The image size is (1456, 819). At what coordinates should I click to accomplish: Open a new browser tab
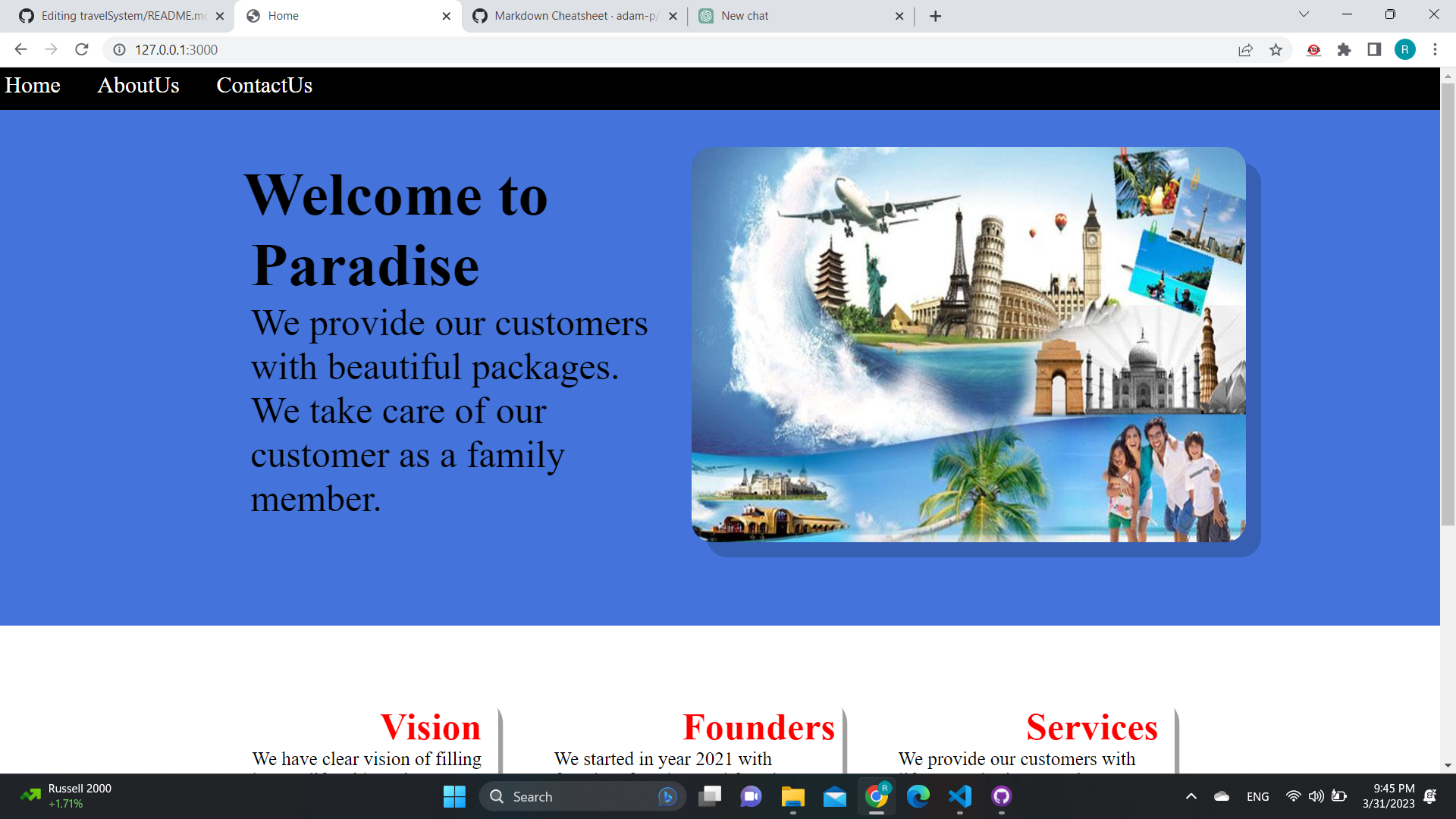coord(935,16)
